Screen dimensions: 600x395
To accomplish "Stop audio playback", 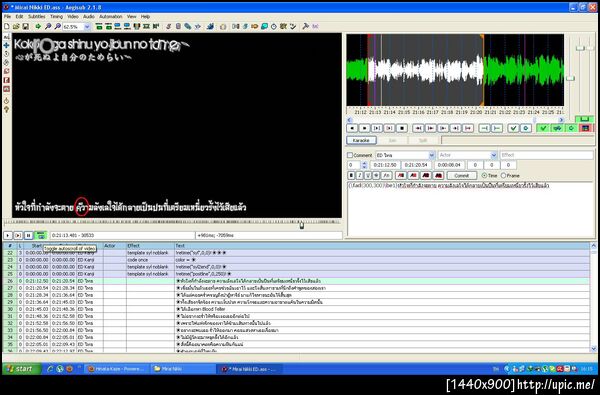I will [x=401, y=128].
